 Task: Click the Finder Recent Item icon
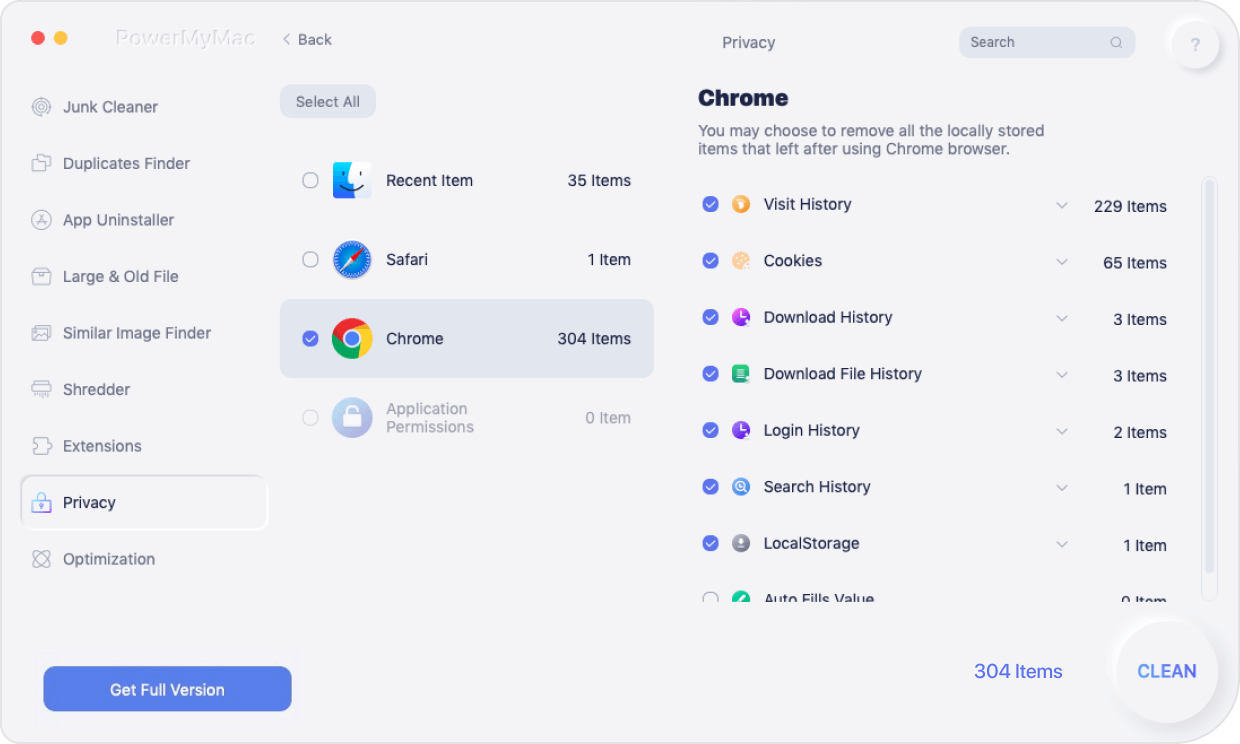click(x=352, y=181)
